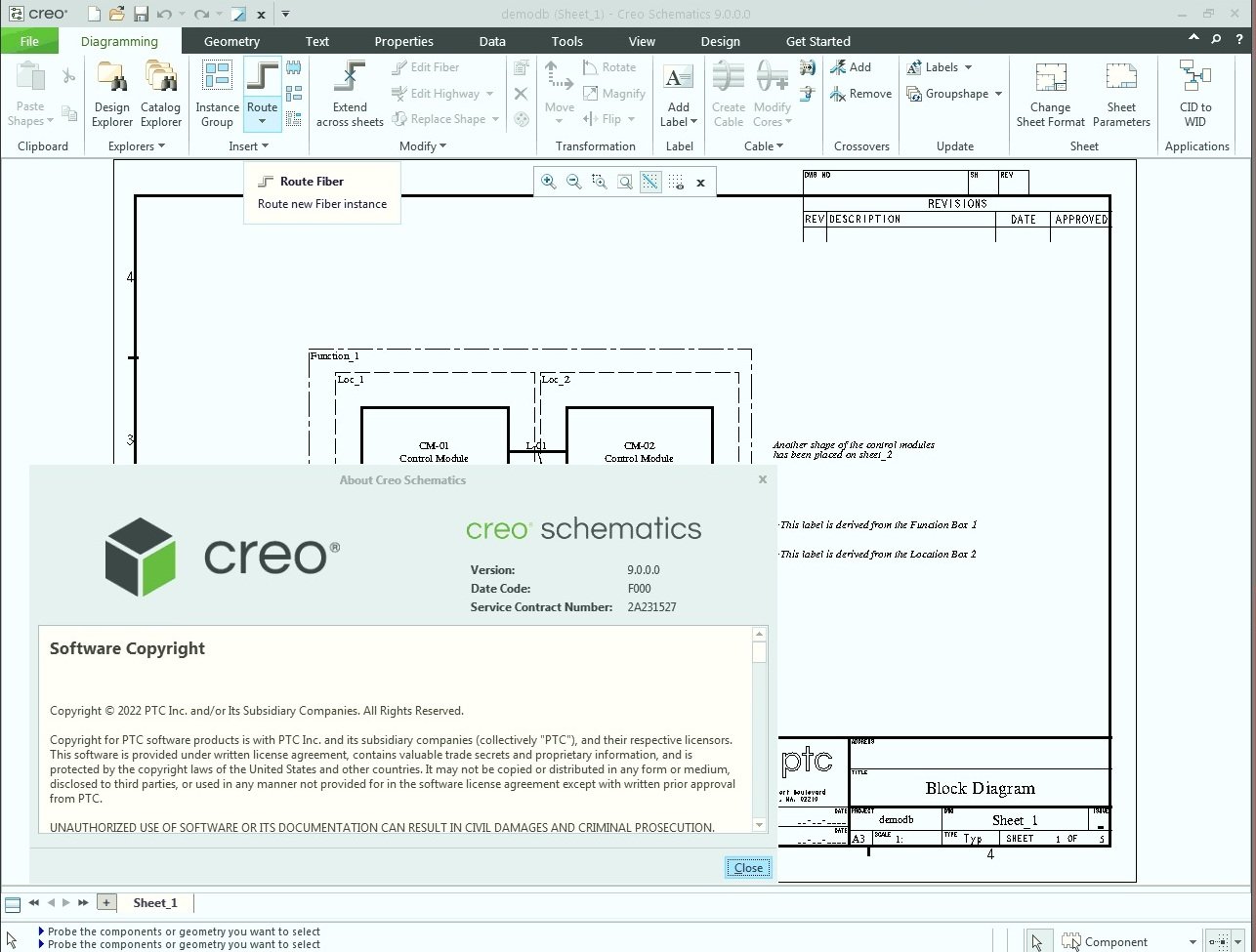Open the Tools ribbon tab

tap(566, 41)
